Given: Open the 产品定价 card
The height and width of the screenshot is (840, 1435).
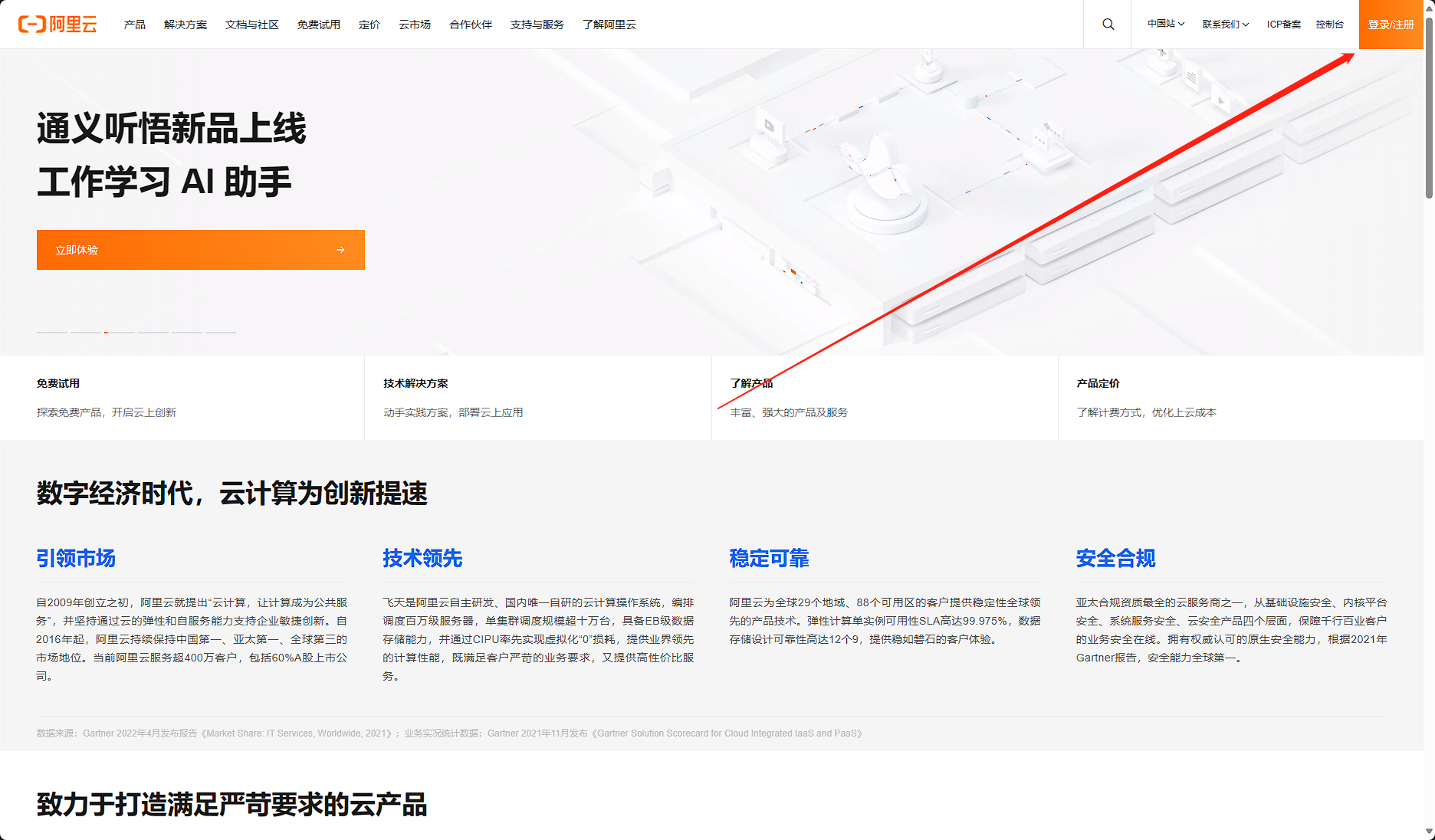Looking at the screenshot, I should [1240, 397].
